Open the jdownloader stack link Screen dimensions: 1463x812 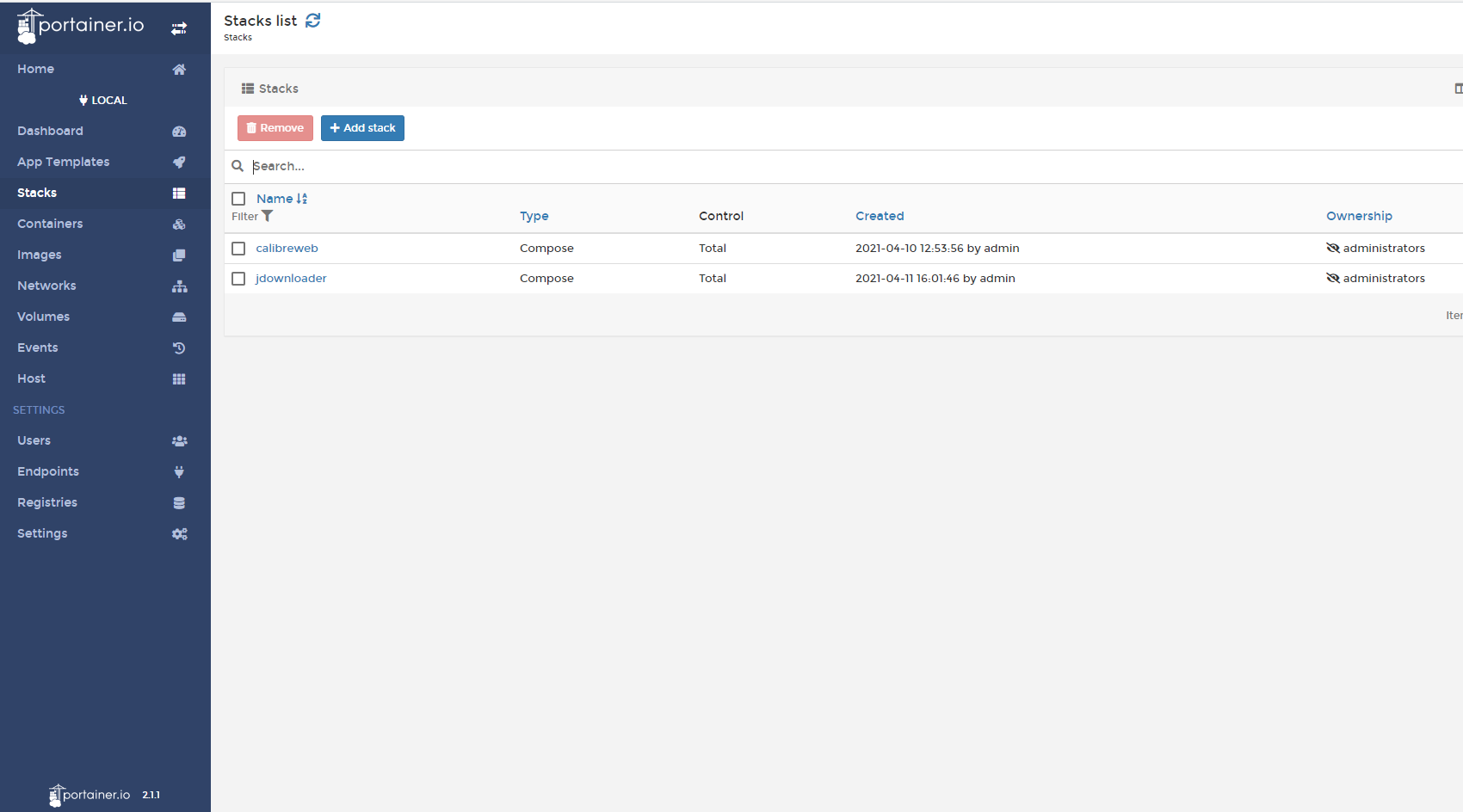[291, 279]
